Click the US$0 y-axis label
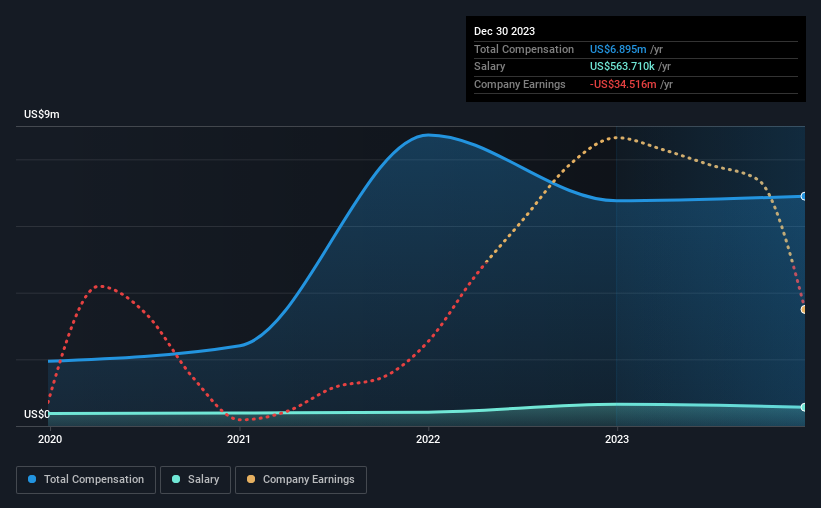Viewport: 821px width, 508px height. 37,414
